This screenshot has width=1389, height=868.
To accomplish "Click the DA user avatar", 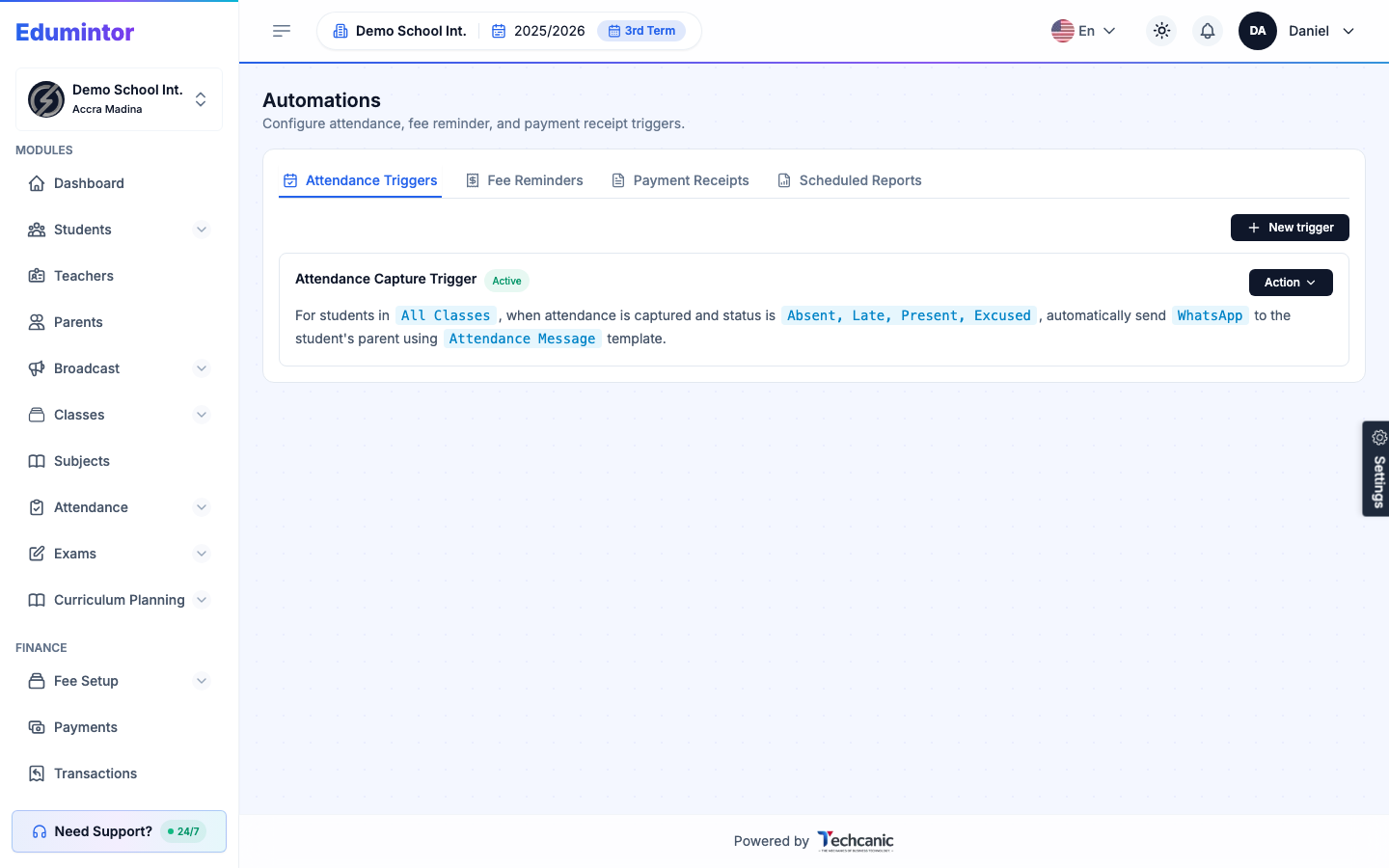I will (x=1258, y=31).
